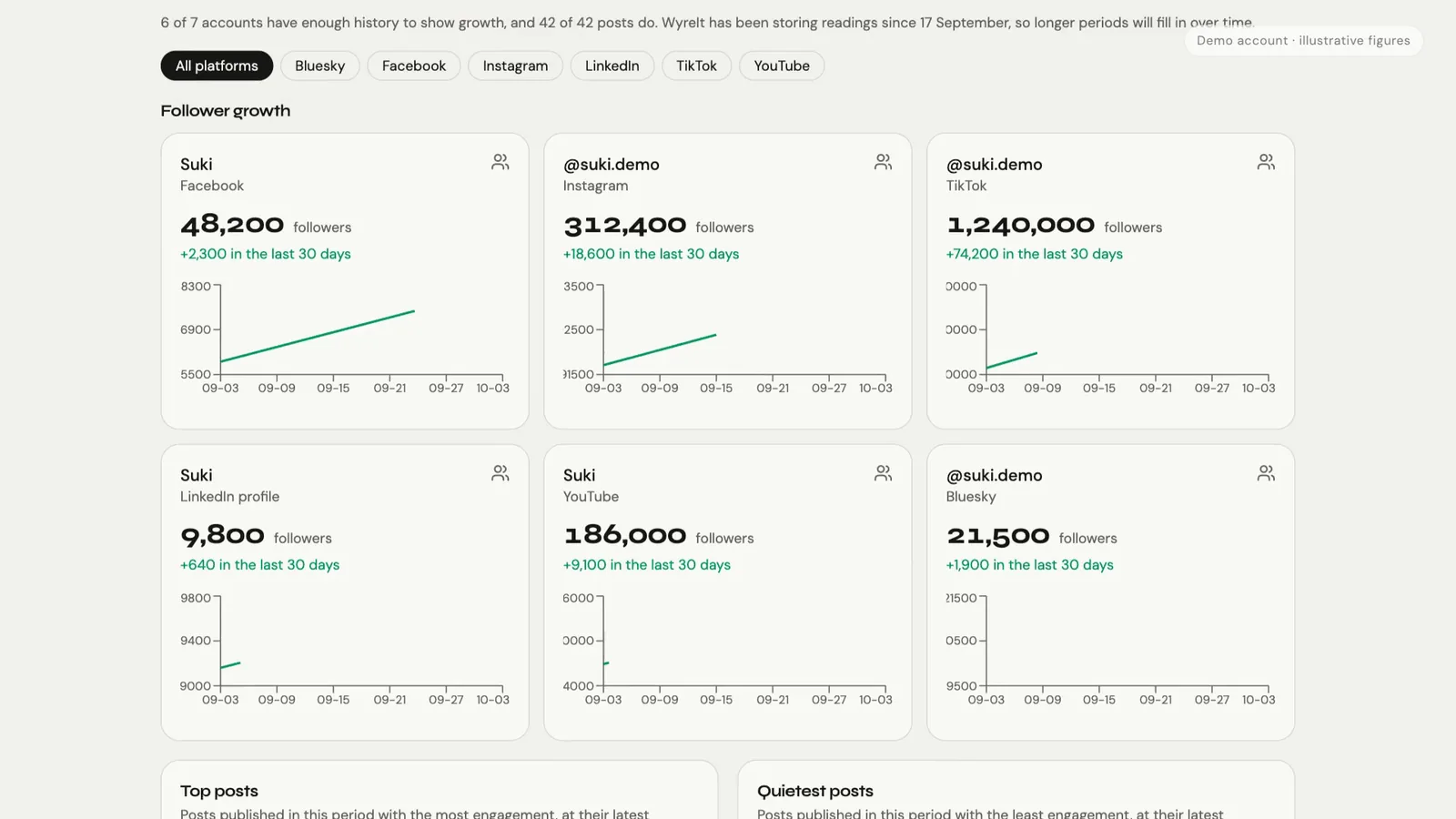The image size is (1456, 819).
Task: Click +640 in the last 30 days
Action: point(259,565)
